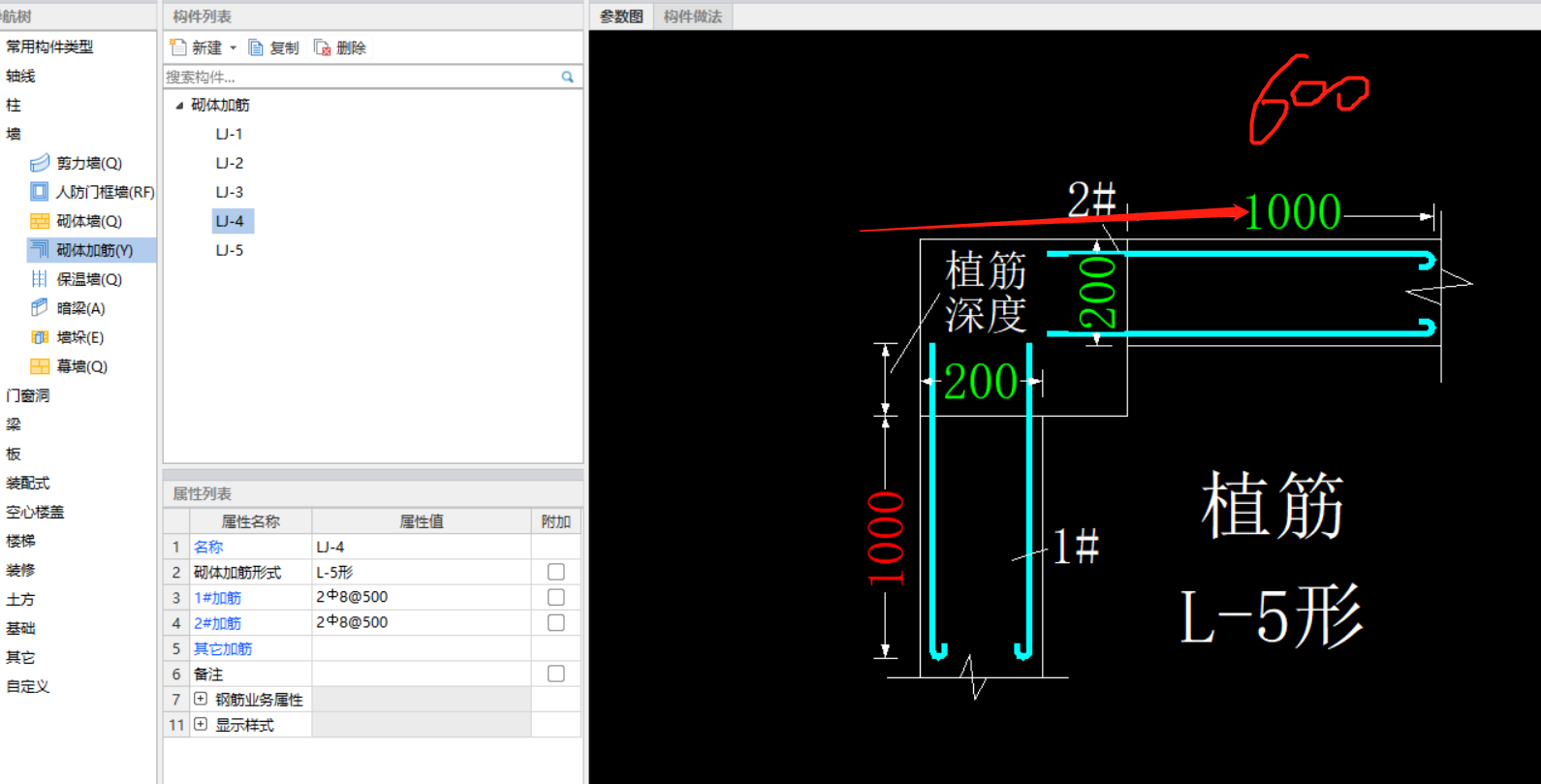Click the 2#加筋 property link

pos(218,623)
